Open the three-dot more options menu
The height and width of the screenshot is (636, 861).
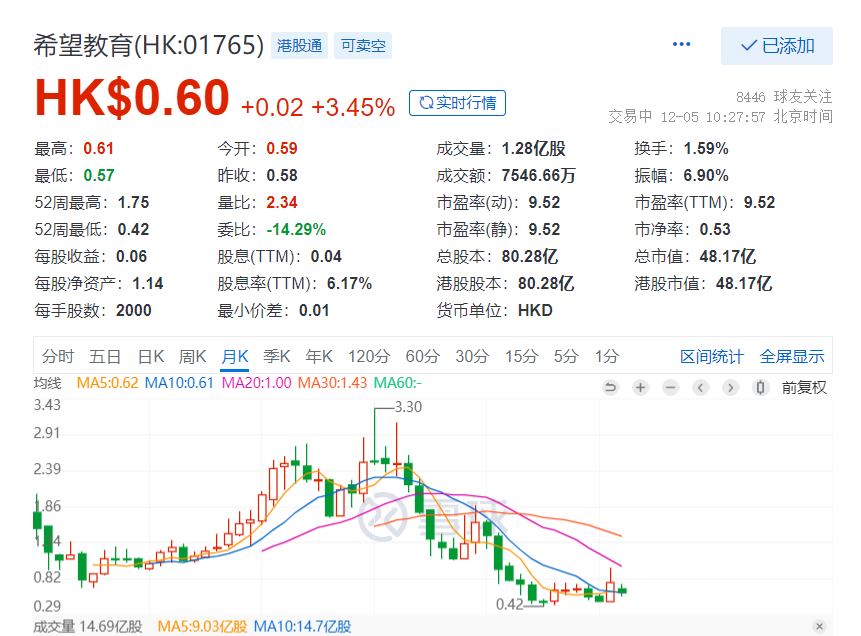(x=682, y=45)
